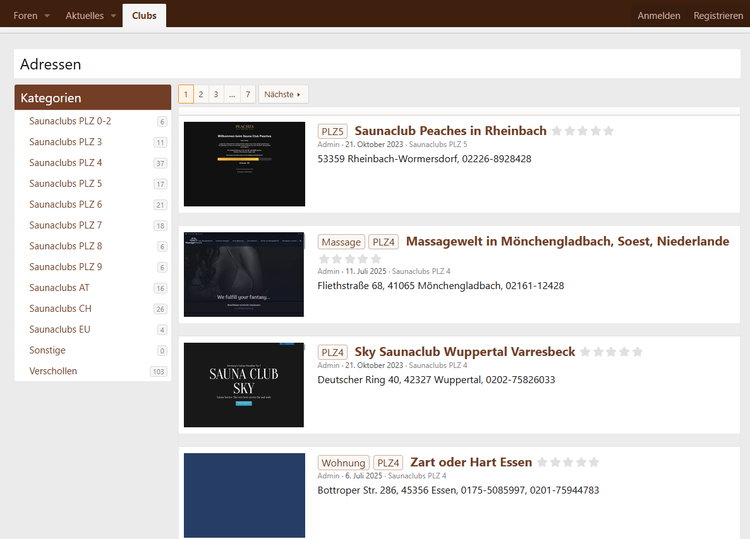Switch to the Clubs tab

coord(144,16)
